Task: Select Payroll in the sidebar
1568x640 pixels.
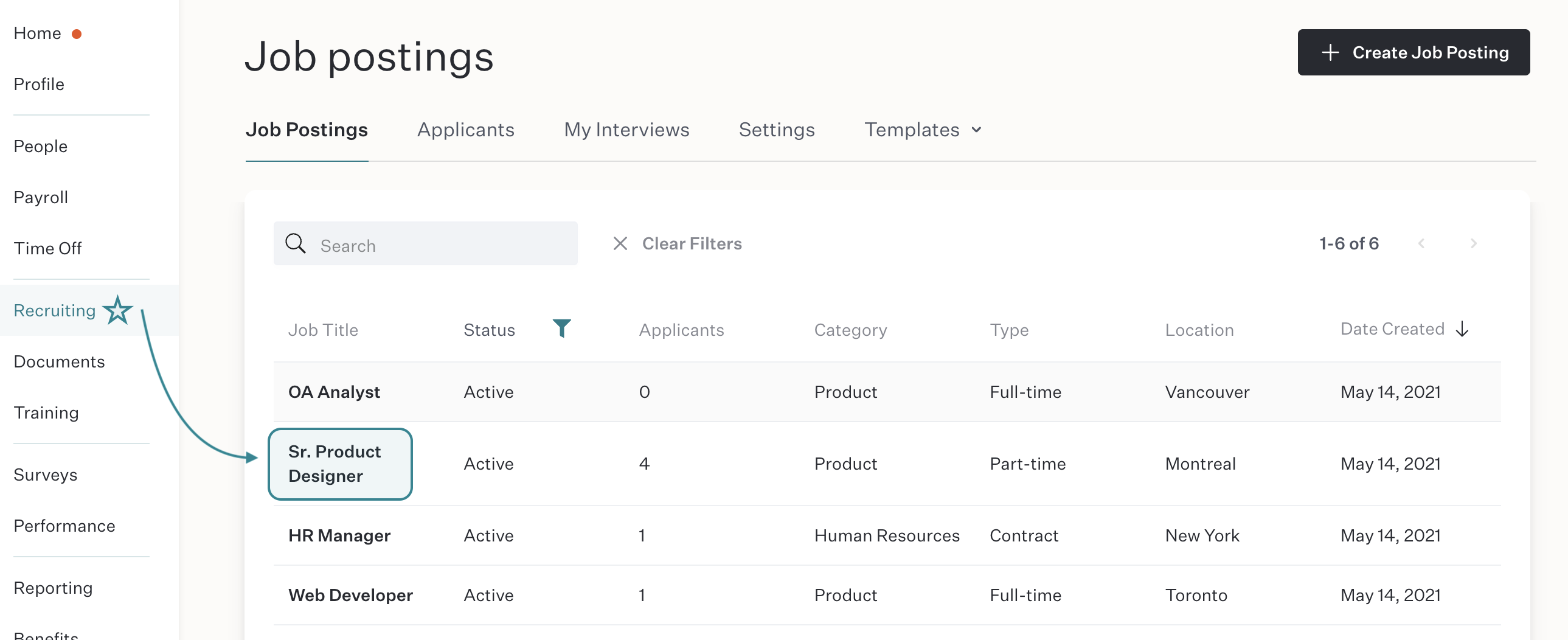Action: coord(41,197)
